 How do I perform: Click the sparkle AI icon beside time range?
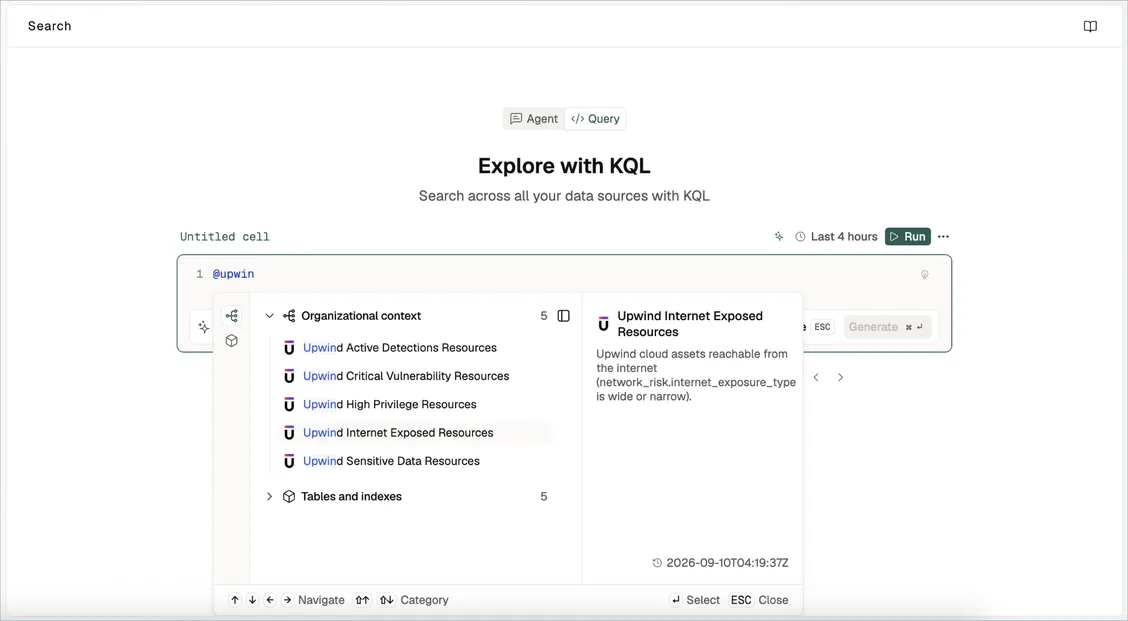pos(778,237)
